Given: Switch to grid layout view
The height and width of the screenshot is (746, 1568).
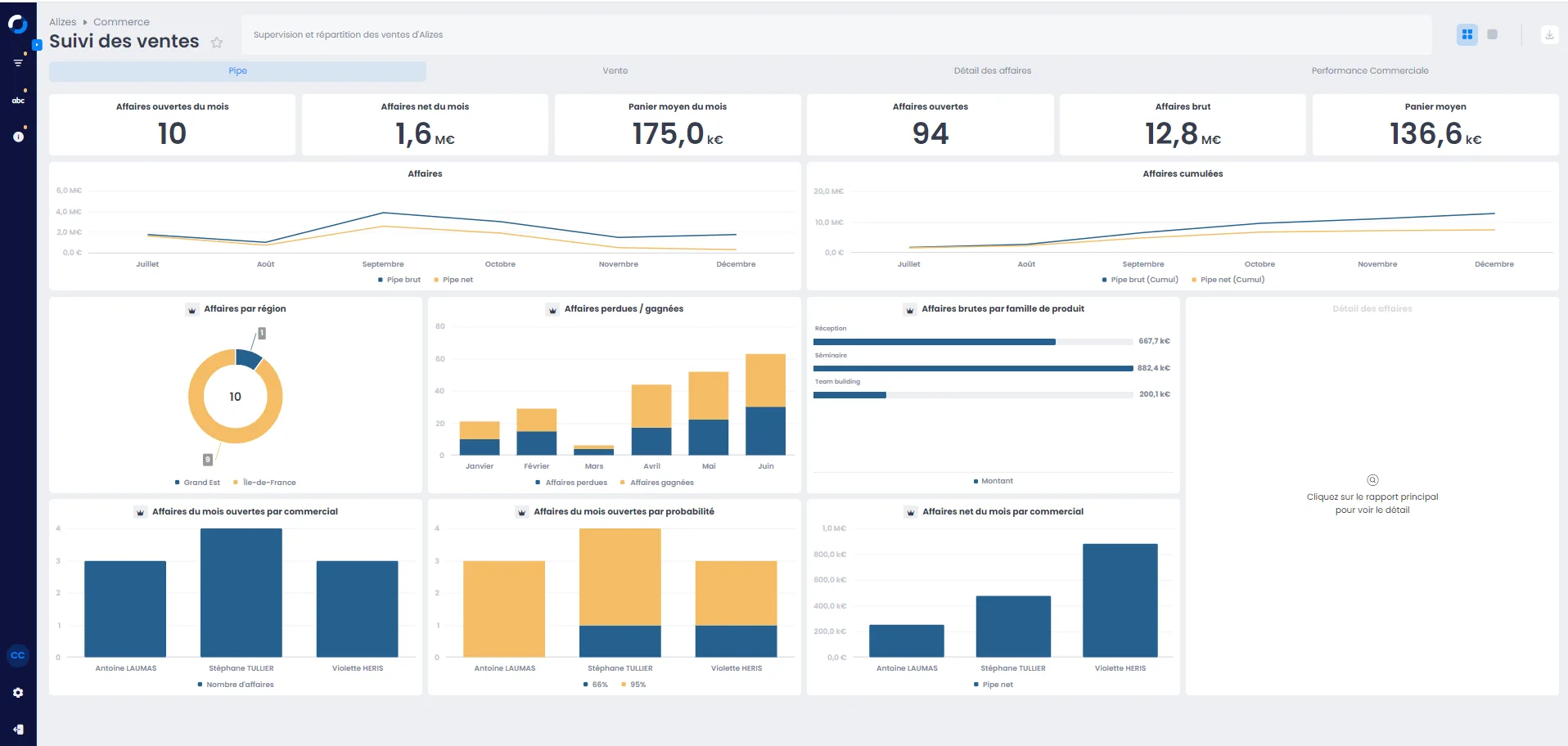Looking at the screenshot, I should tap(1467, 34).
